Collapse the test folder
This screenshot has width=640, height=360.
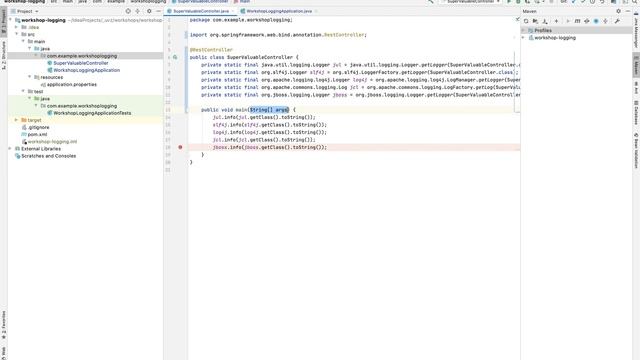click(23, 91)
